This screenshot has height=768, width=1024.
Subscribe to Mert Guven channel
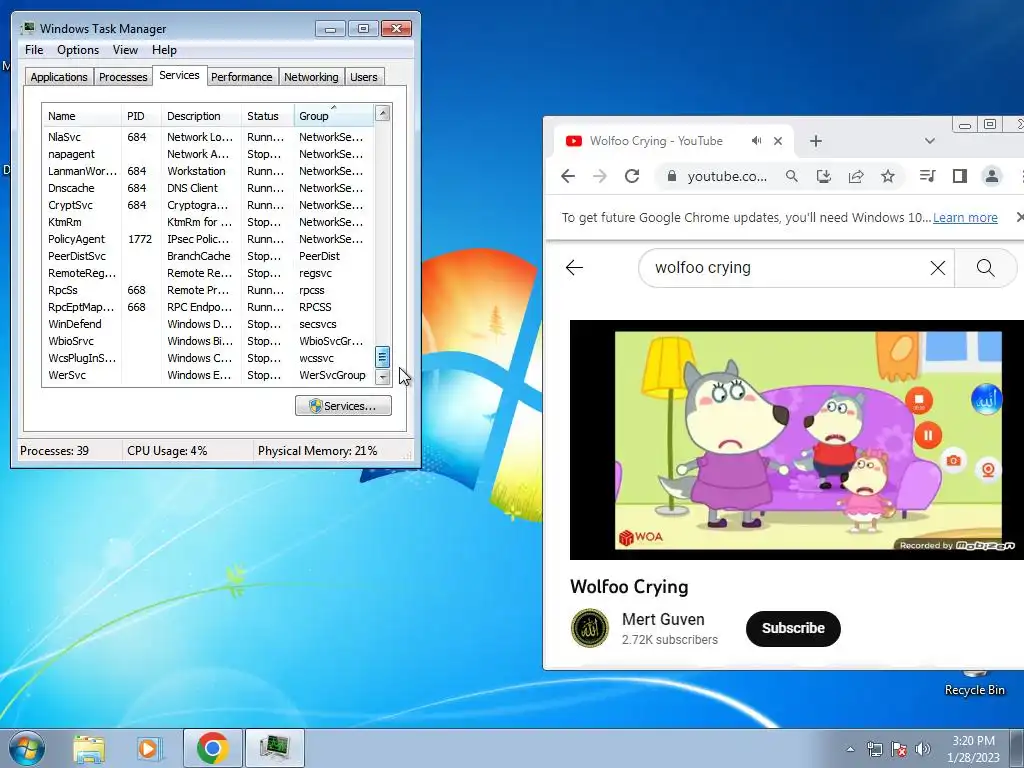[793, 628]
